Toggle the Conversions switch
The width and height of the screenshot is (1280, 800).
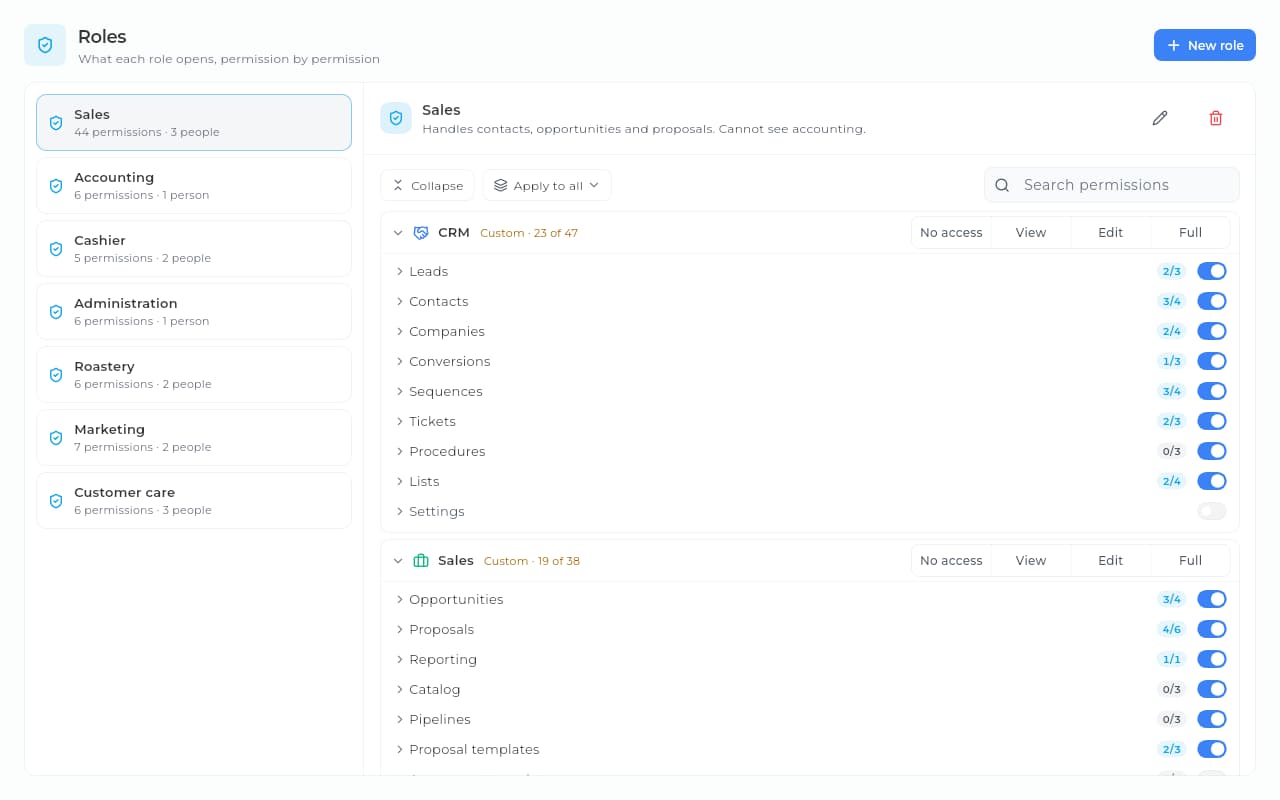[1212, 361]
